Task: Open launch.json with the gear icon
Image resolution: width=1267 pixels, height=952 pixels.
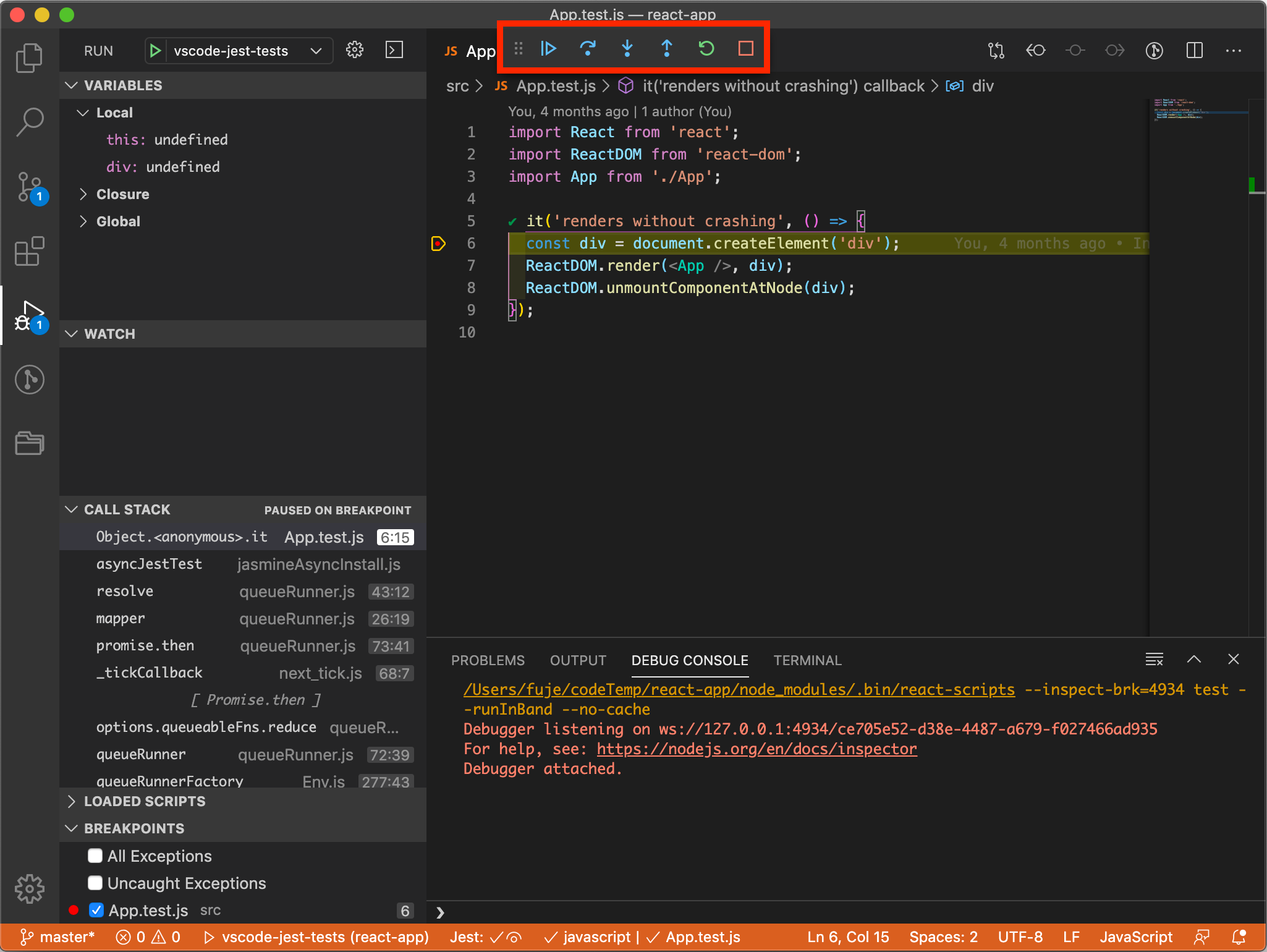Action: [x=355, y=50]
